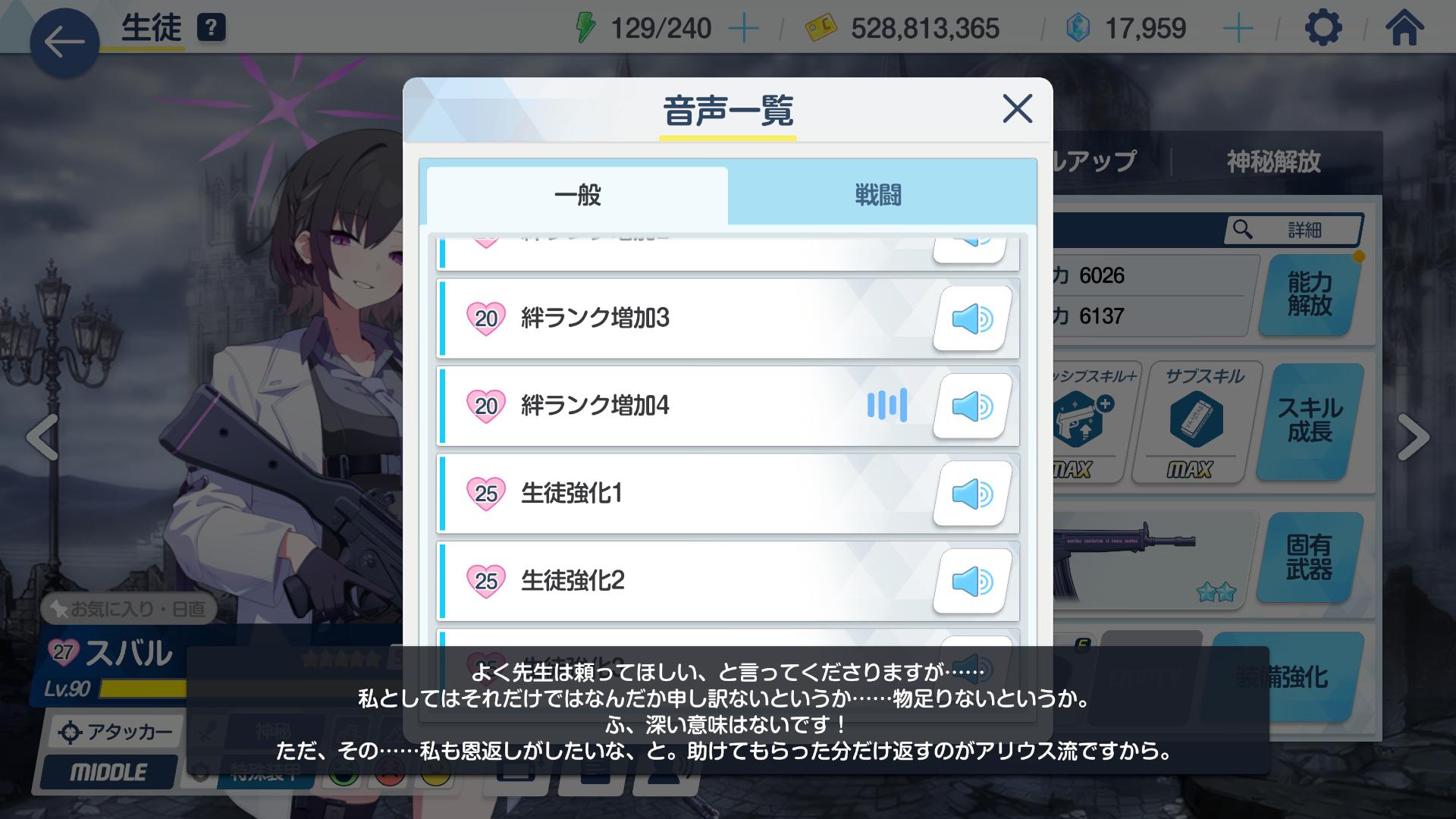Open the settings gear icon

coord(1323,29)
